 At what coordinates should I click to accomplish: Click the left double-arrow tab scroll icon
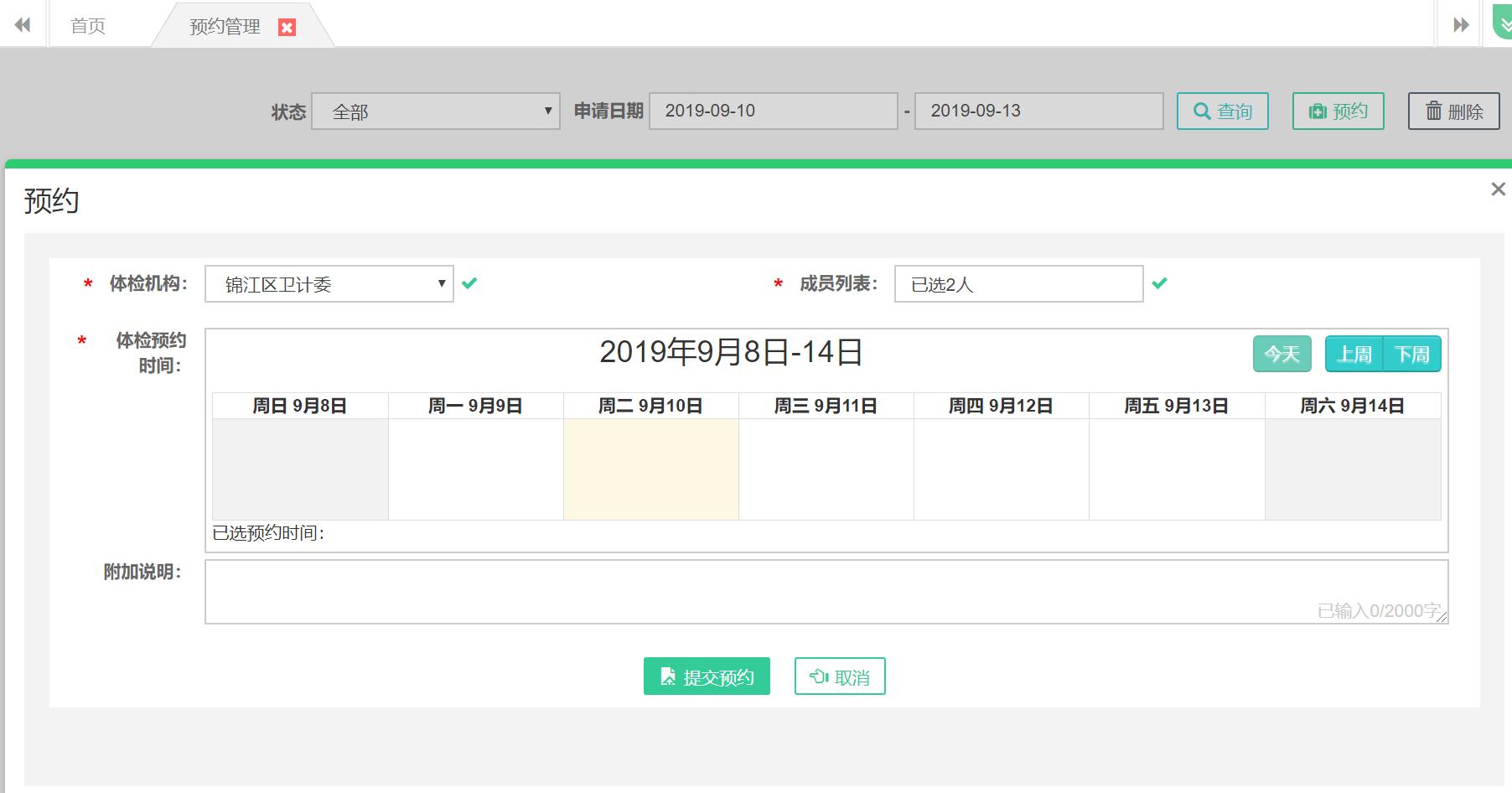pos(22,24)
